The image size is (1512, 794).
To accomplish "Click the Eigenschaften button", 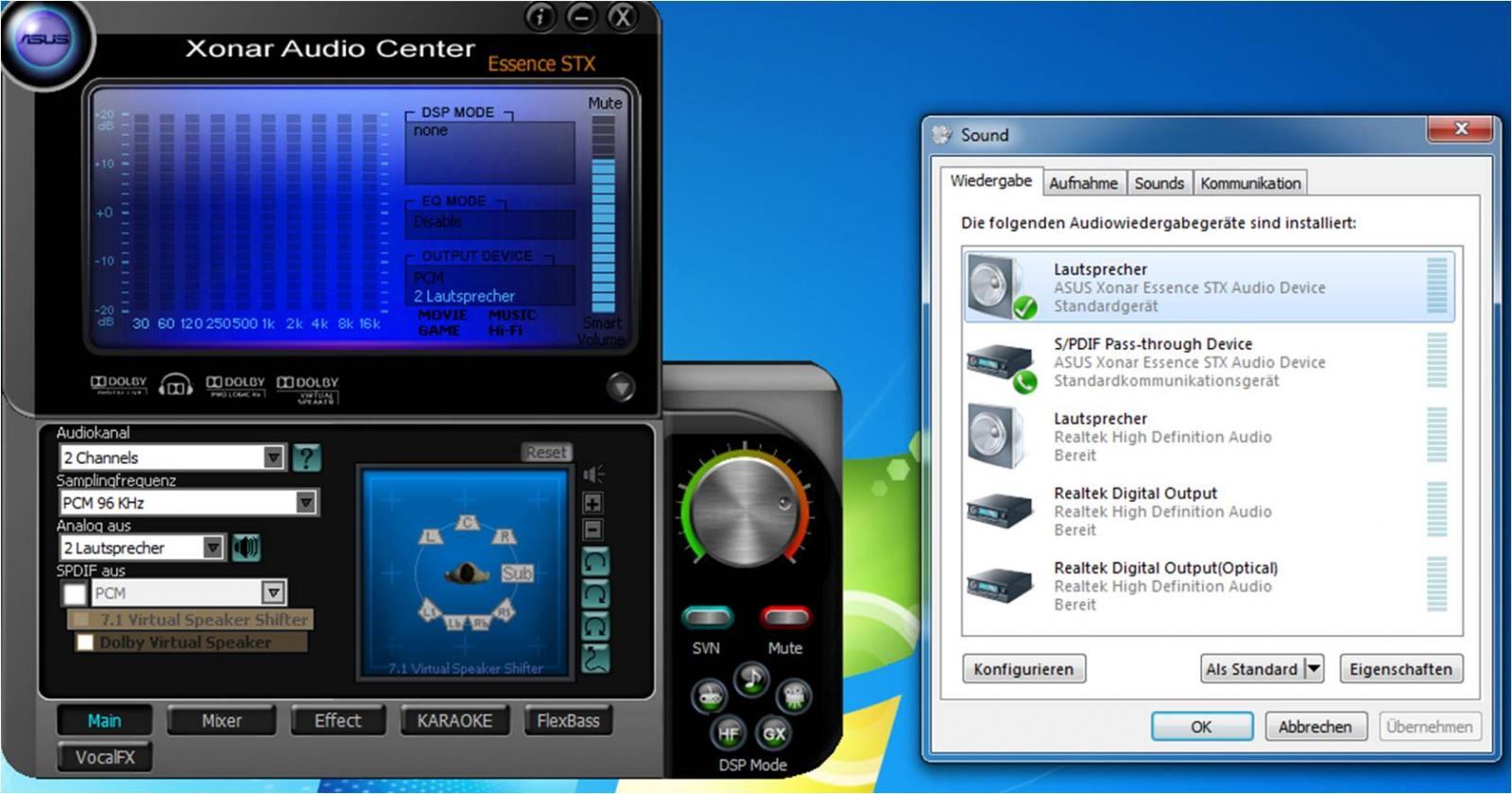I will pyautogui.click(x=1400, y=669).
